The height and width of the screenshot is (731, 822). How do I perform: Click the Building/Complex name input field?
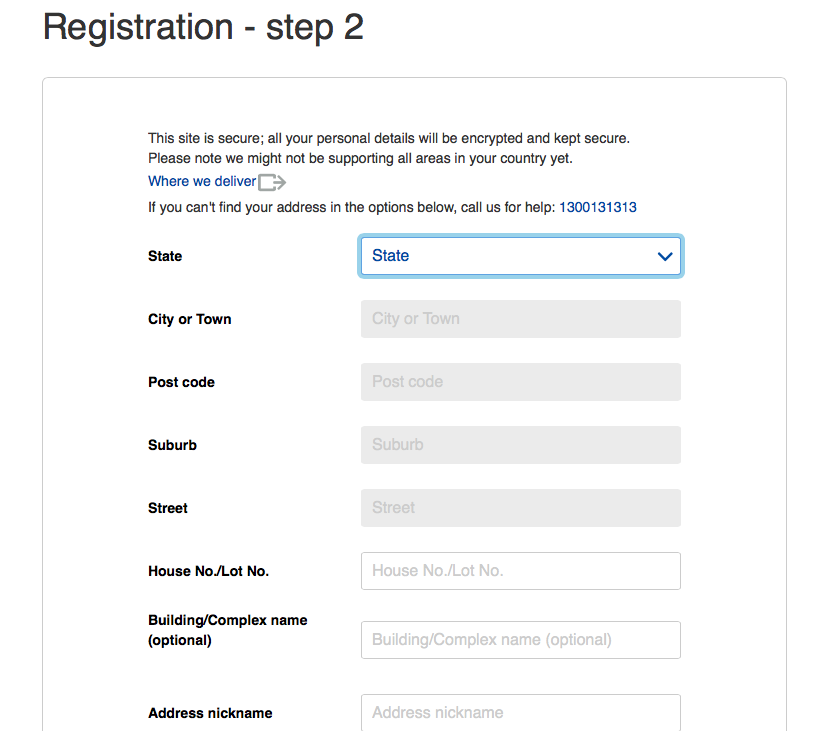[x=521, y=640]
